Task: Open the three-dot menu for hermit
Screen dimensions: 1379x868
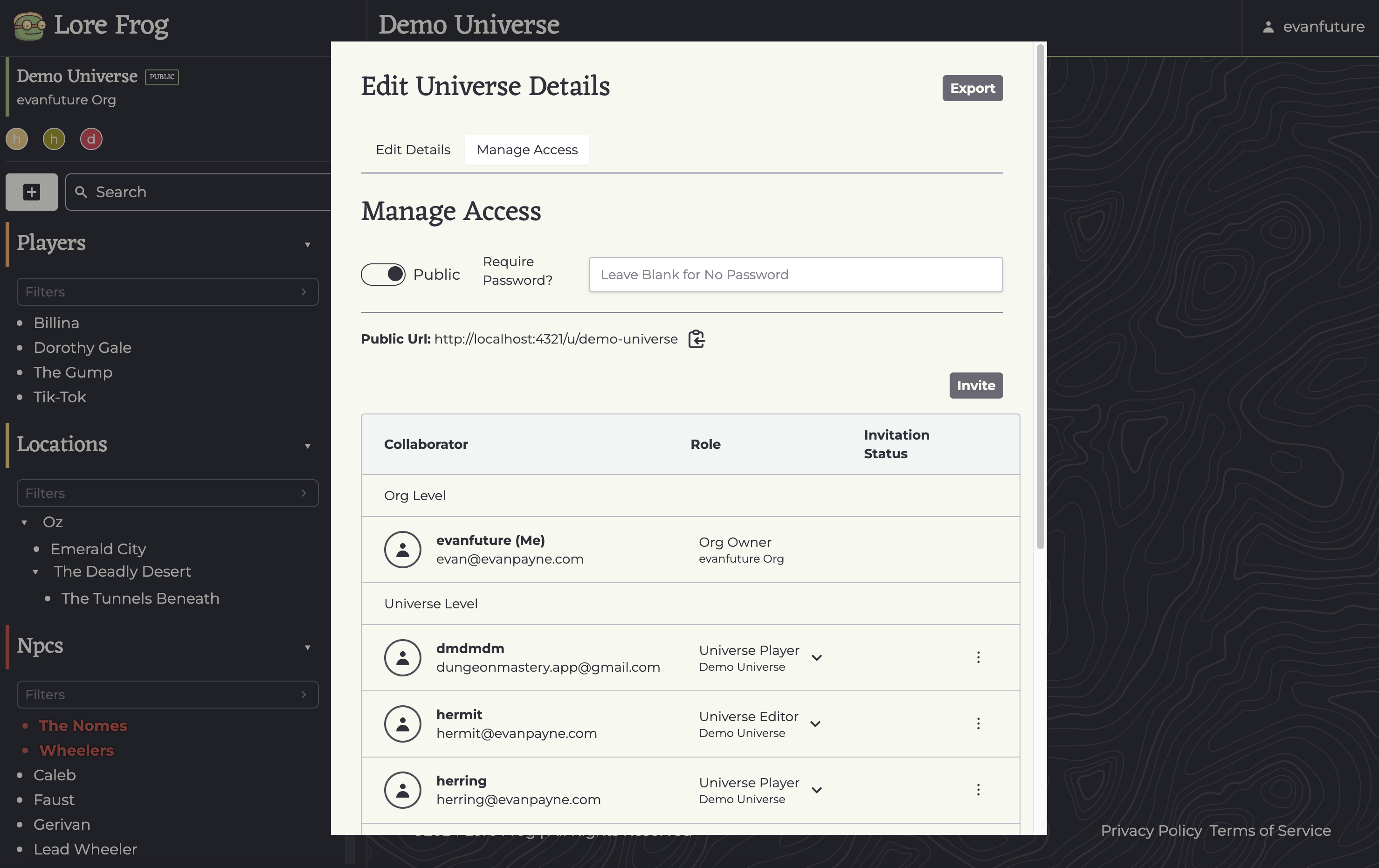Action: (978, 723)
